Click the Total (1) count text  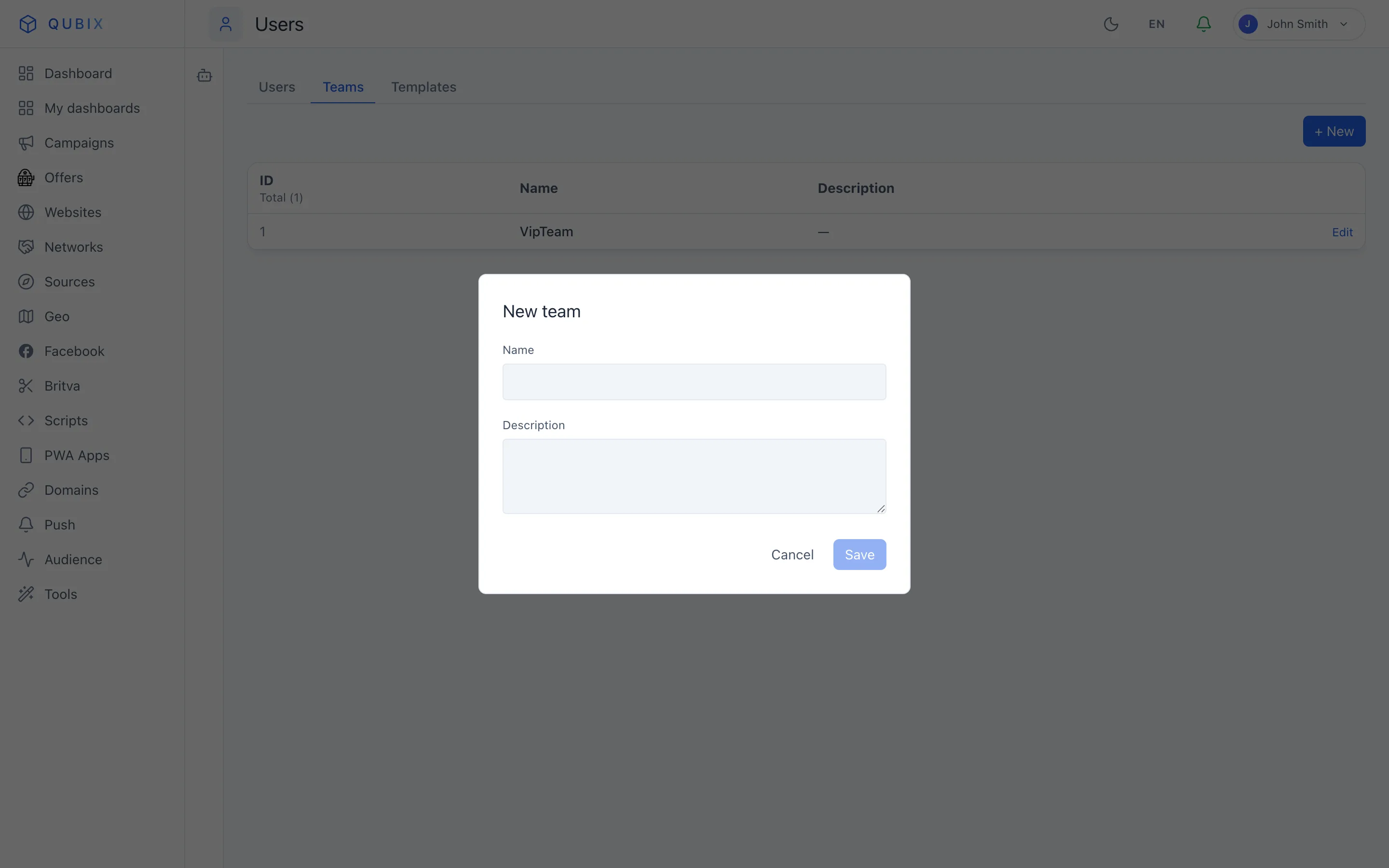click(281, 198)
